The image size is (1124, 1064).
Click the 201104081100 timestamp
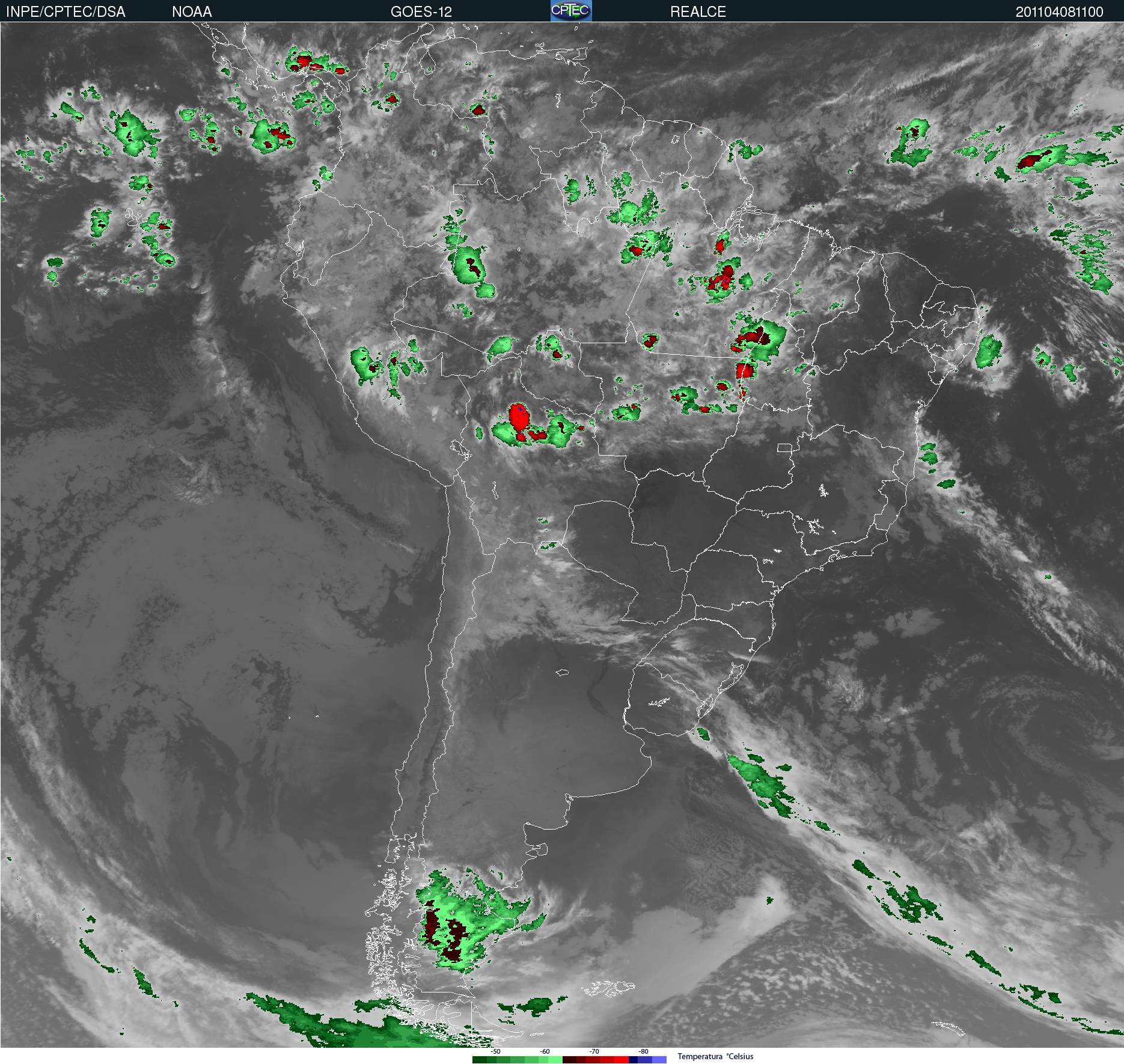coord(1060,11)
